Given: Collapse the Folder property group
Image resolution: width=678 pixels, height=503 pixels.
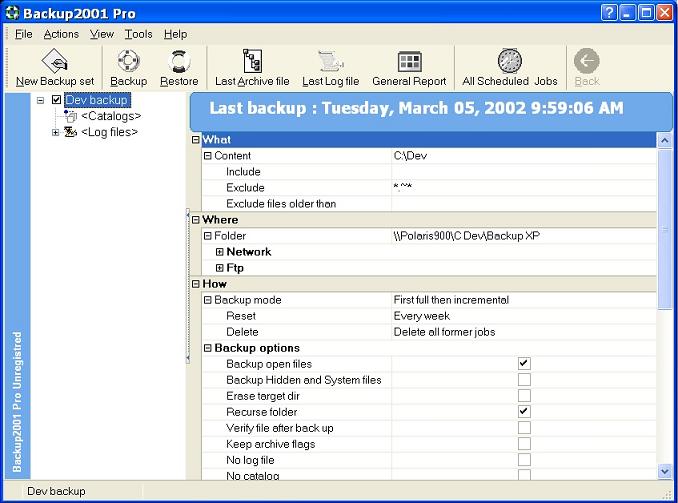Looking at the screenshot, I should (208, 236).
